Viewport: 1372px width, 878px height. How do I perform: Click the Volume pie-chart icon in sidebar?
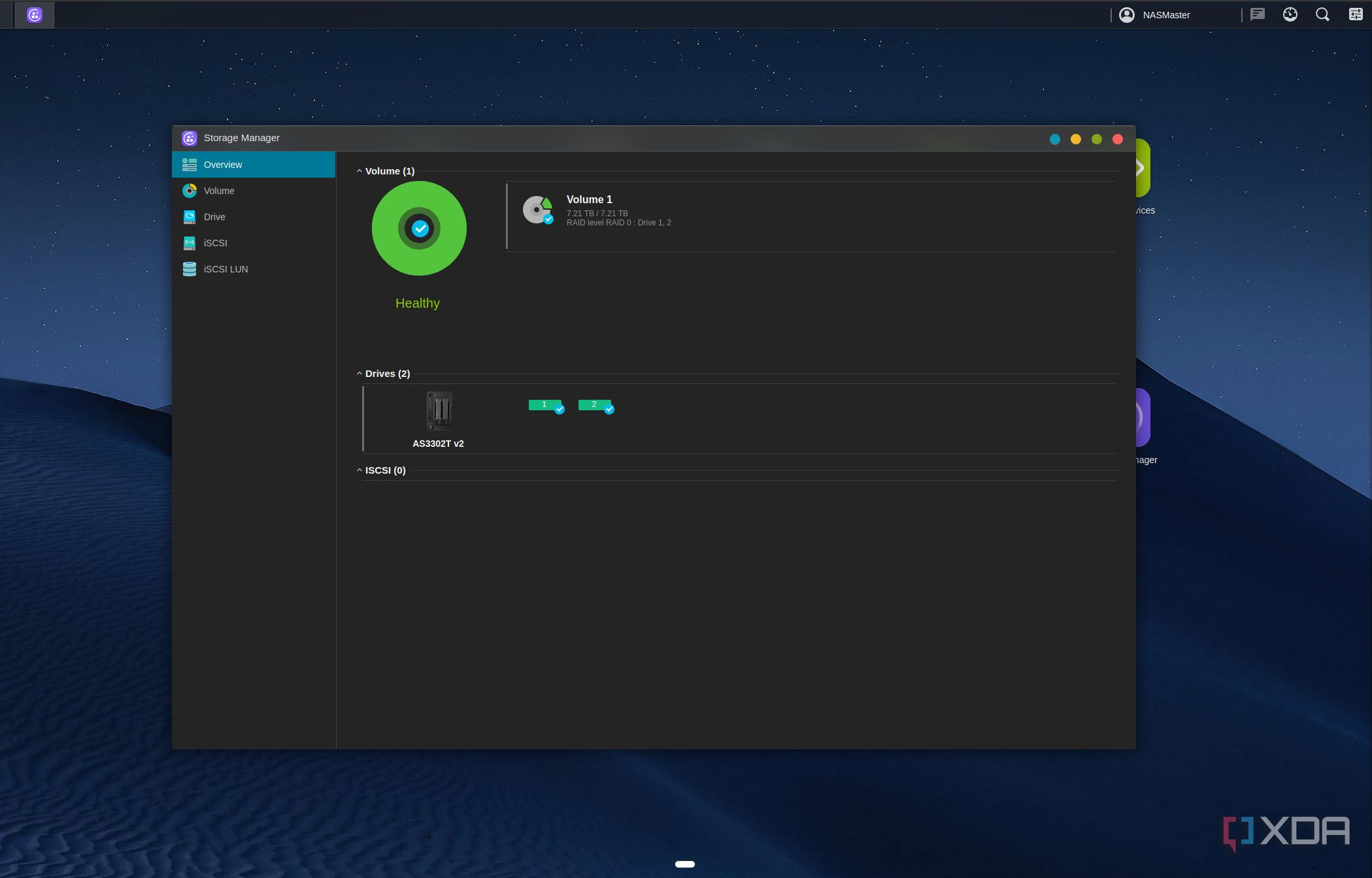(x=190, y=191)
